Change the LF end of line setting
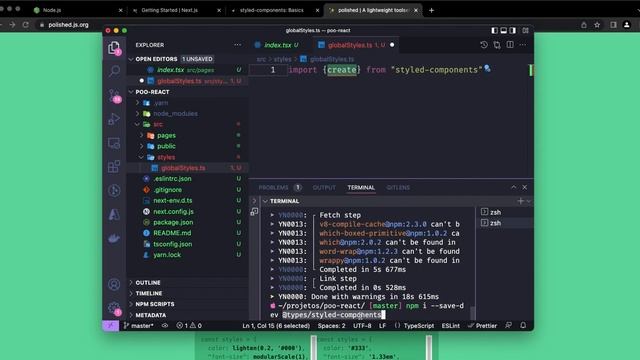This screenshot has height=360, width=640. click(x=382, y=325)
